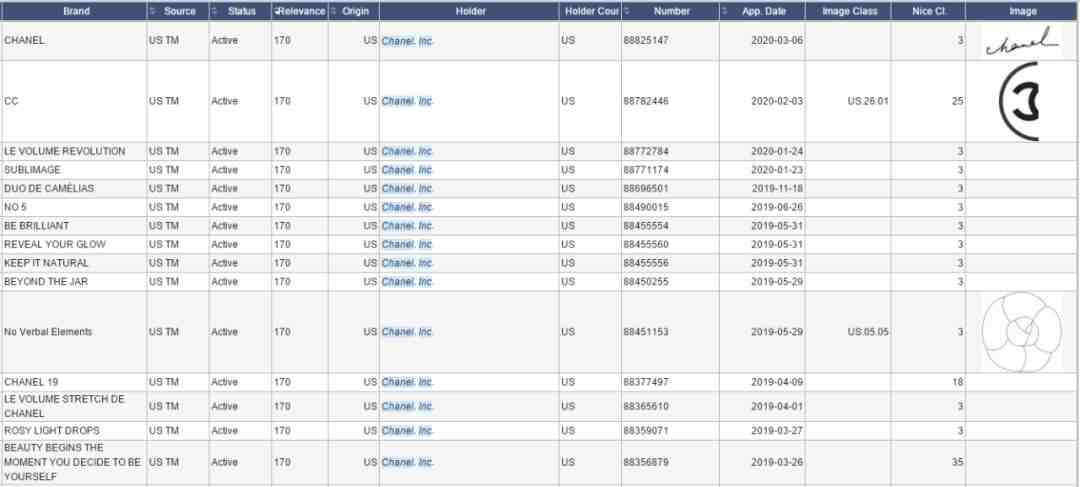Viewport: 1080px width, 487px height.
Task: Select the Image Class column header
Action: pos(848,12)
